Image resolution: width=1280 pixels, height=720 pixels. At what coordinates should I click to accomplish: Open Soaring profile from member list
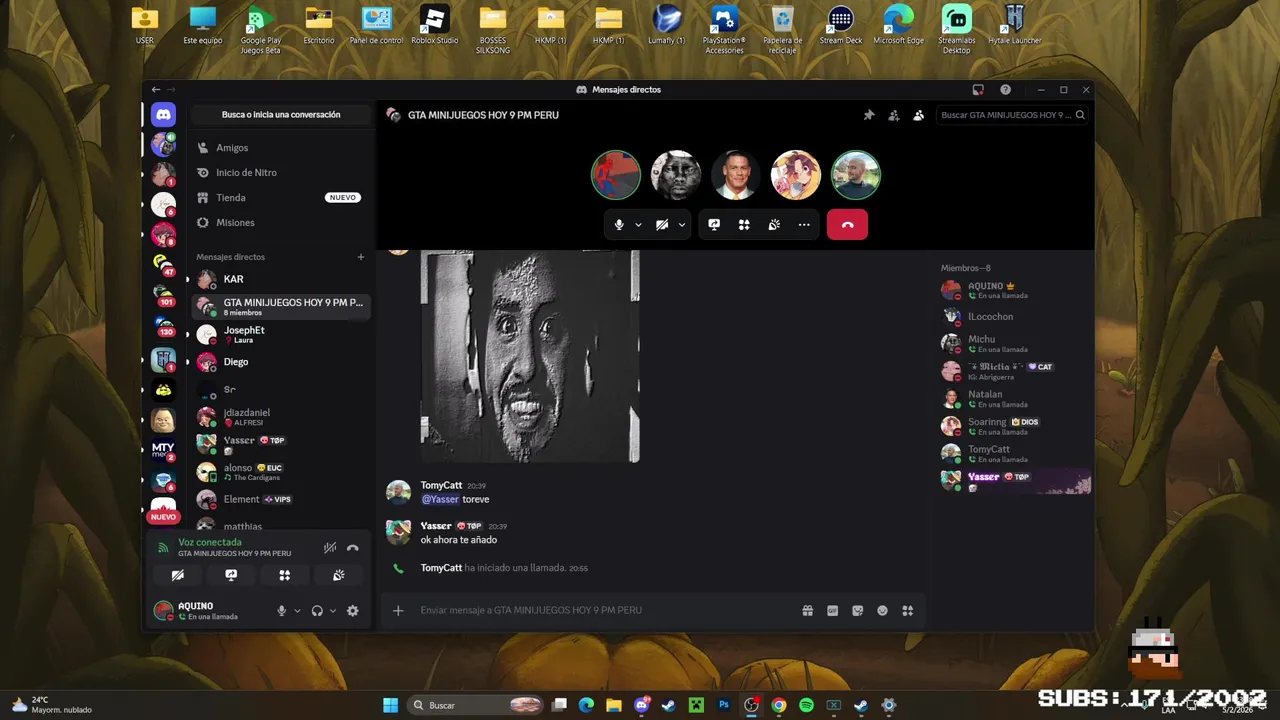click(x=1014, y=426)
